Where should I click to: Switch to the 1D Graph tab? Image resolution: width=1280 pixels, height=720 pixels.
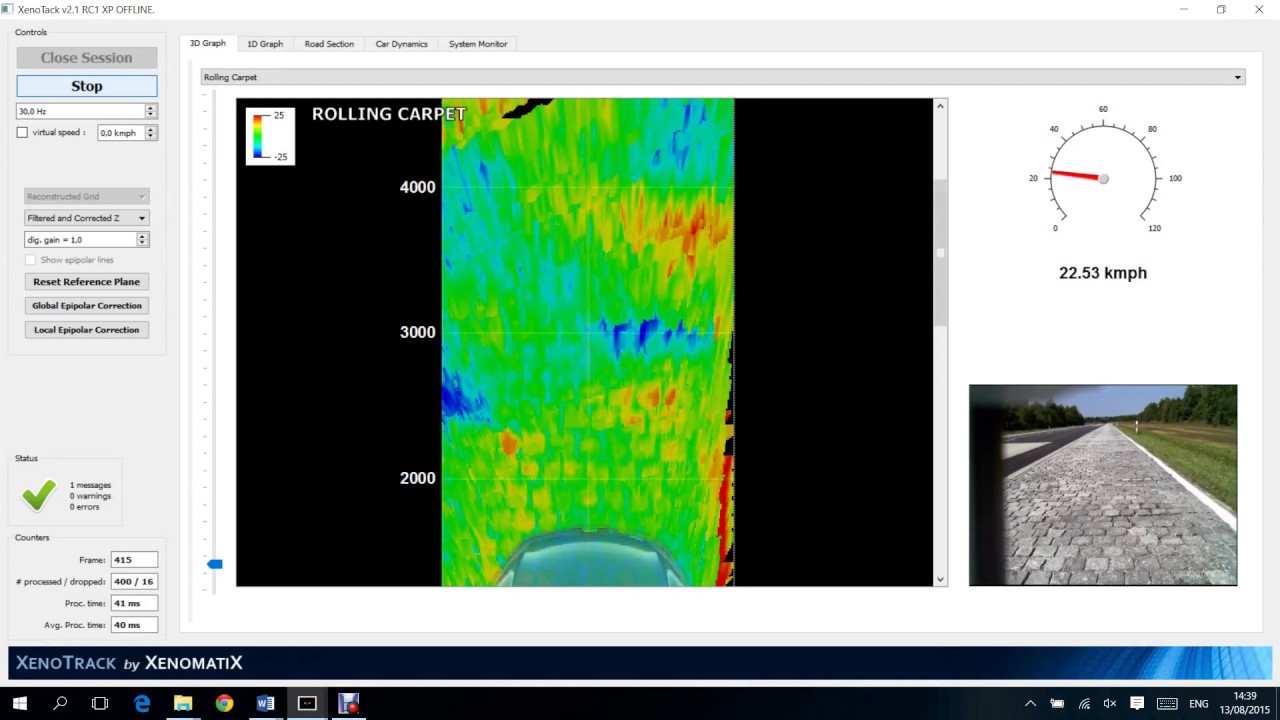pos(265,44)
